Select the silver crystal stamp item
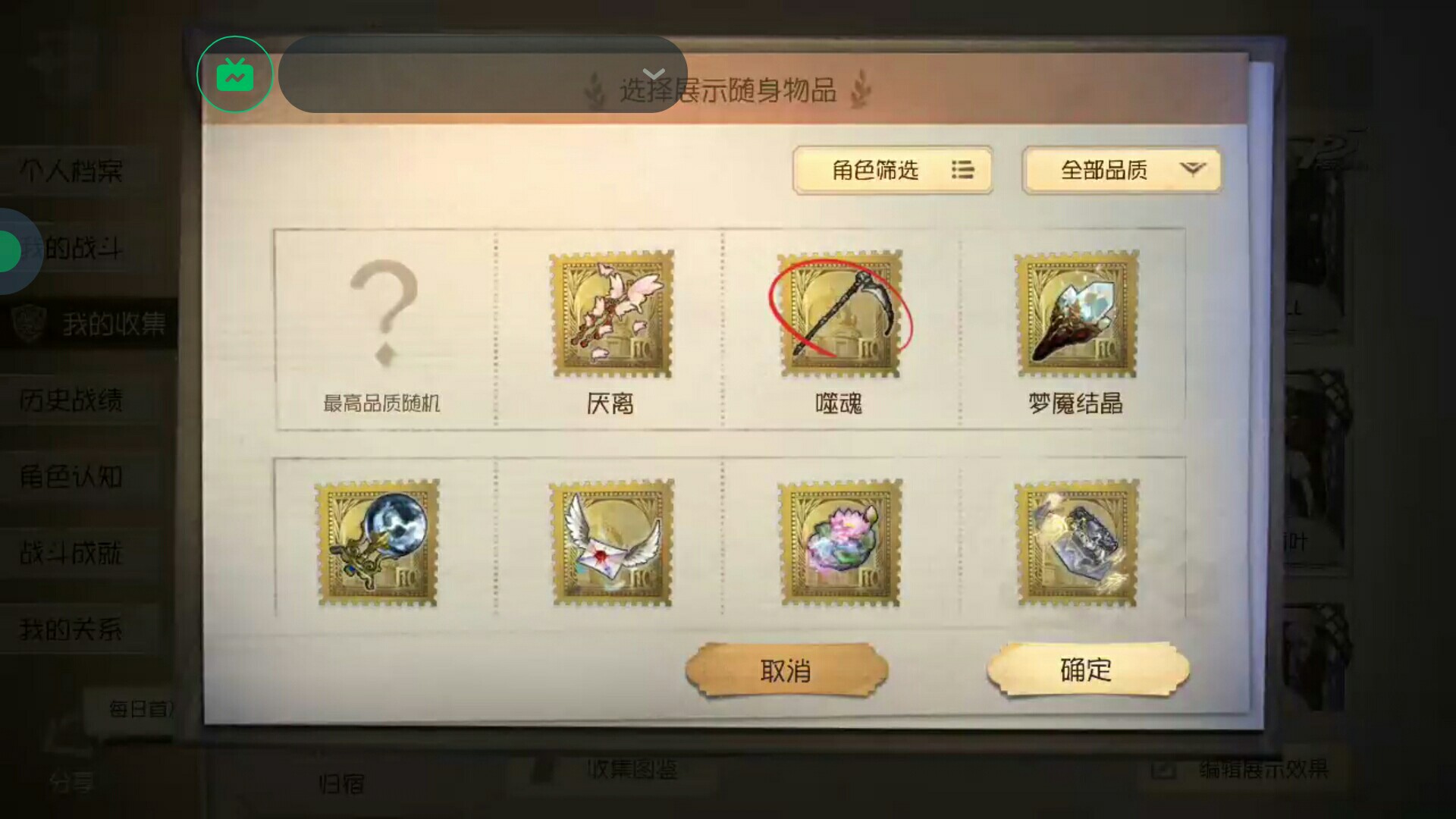 1077,542
